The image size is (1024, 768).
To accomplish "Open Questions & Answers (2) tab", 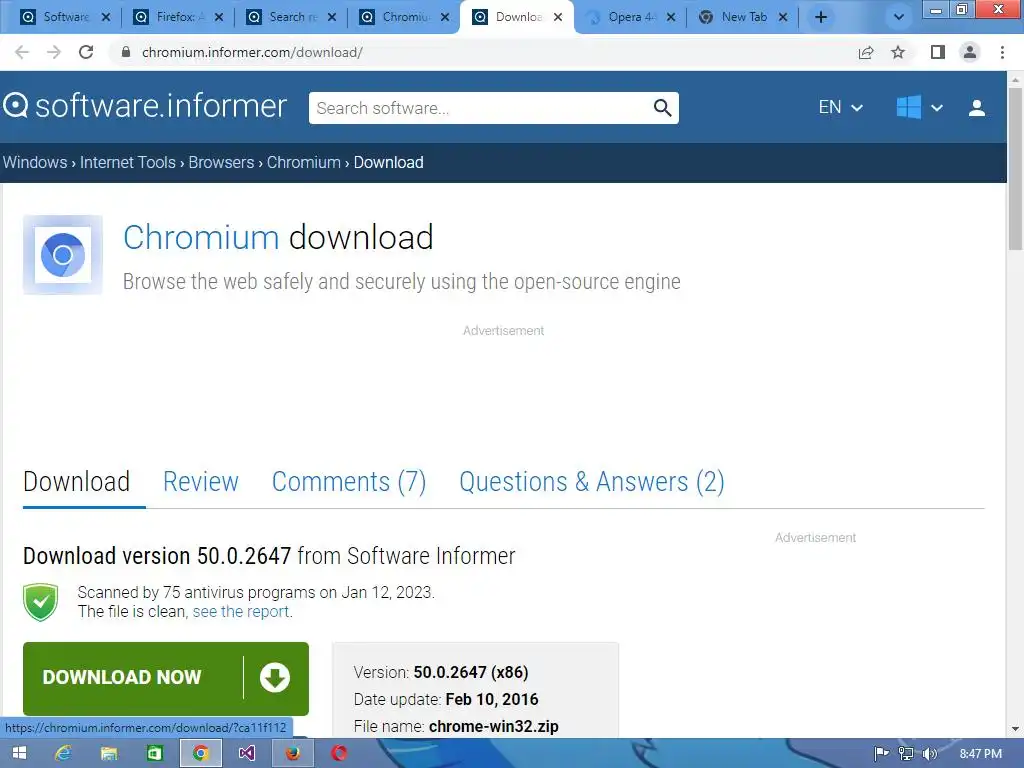I will (592, 482).
